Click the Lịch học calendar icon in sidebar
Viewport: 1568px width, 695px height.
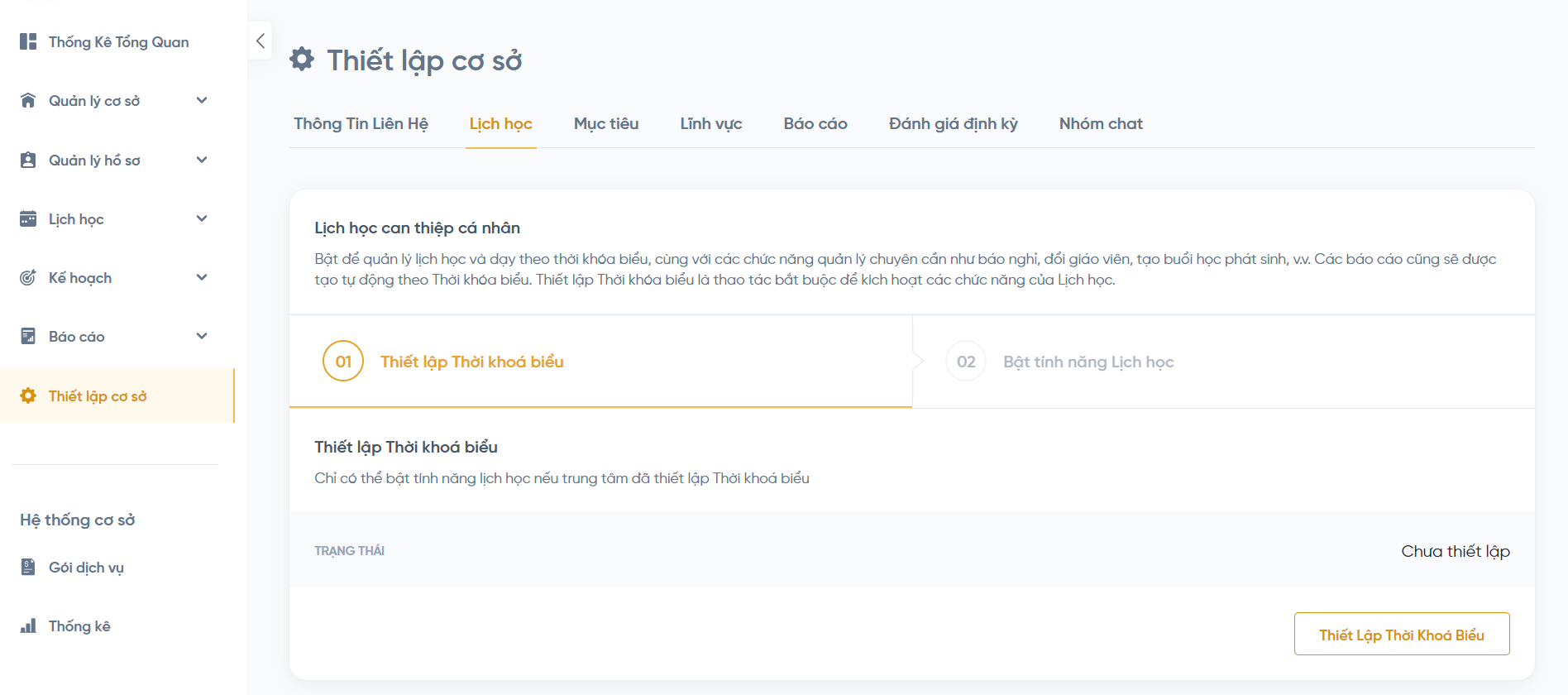pos(28,219)
